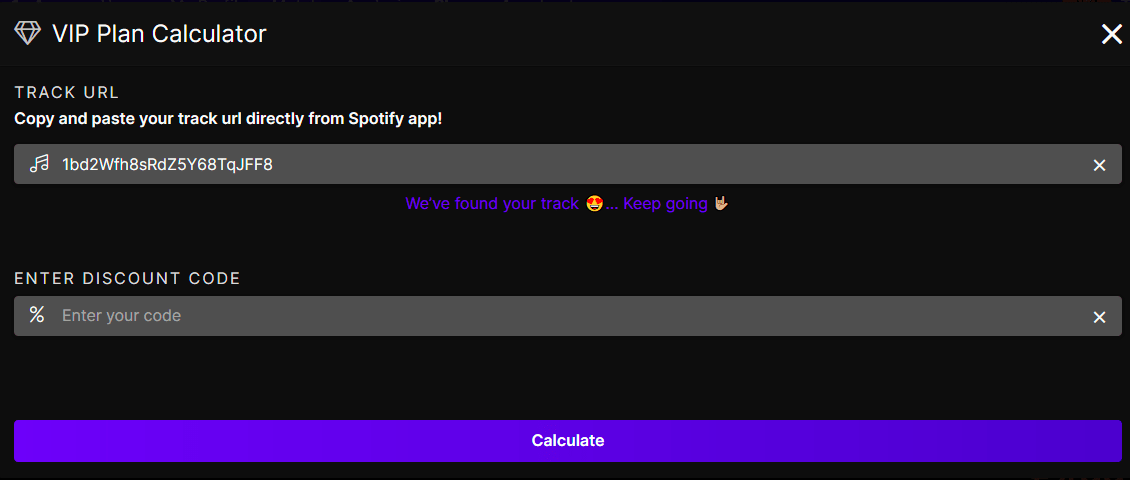Viewport: 1130px width, 480px height.
Task: Click the diamond VIP icon
Action: point(27,33)
